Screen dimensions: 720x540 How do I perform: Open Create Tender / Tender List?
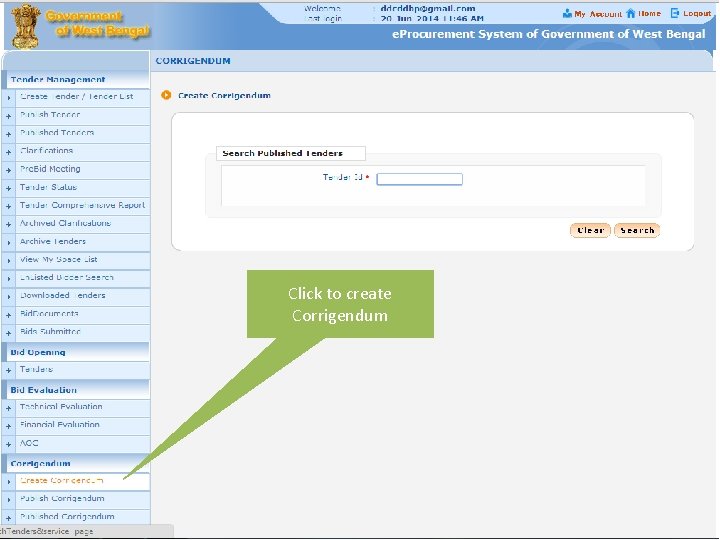[x=77, y=96]
